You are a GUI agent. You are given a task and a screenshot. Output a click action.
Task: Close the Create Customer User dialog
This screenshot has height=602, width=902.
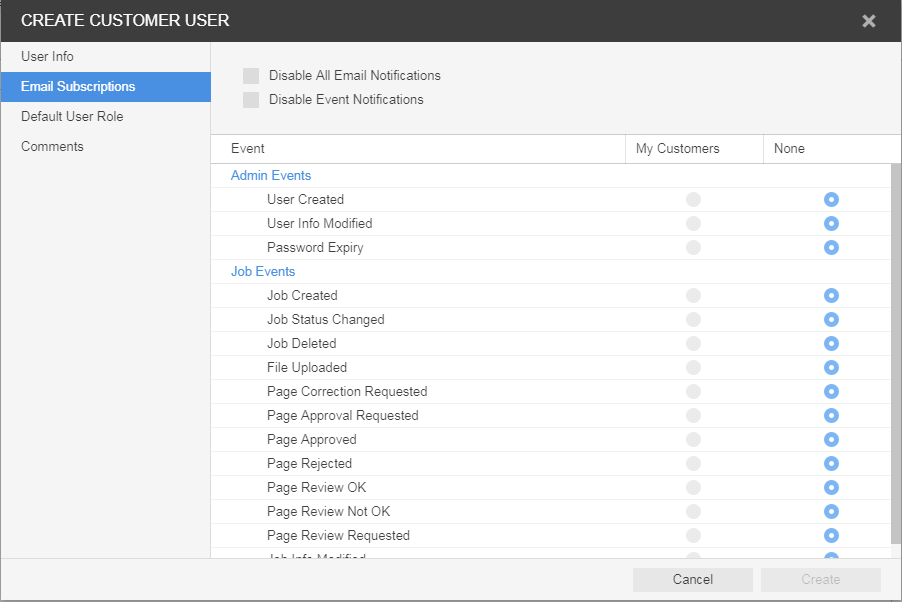pos(868,21)
